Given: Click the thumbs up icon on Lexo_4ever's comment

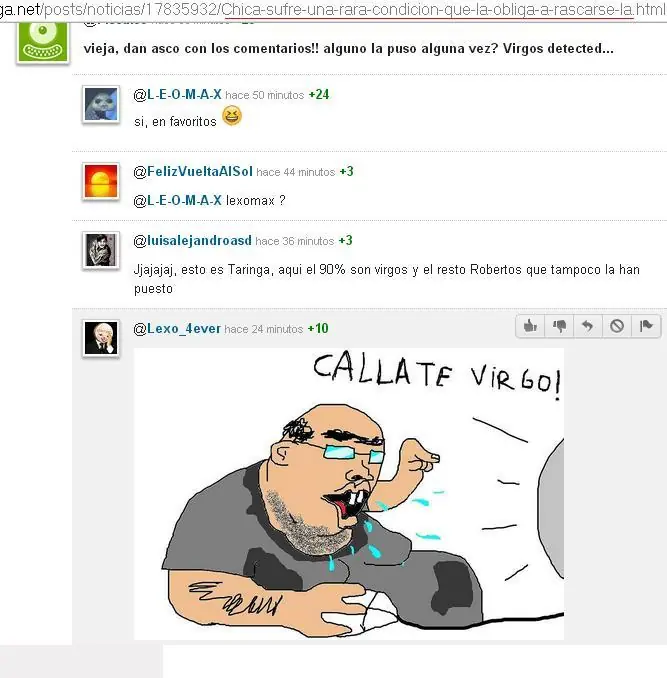Looking at the screenshot, I should (530, 326).
